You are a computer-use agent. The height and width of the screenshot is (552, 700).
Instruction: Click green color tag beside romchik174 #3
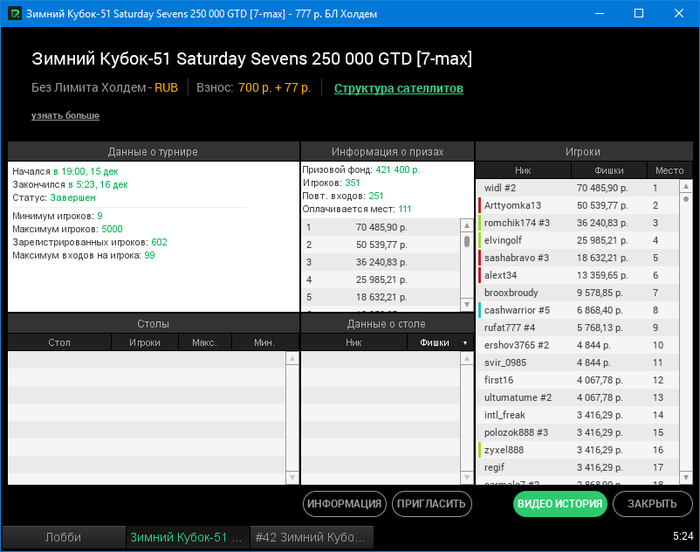coord(479,223)
